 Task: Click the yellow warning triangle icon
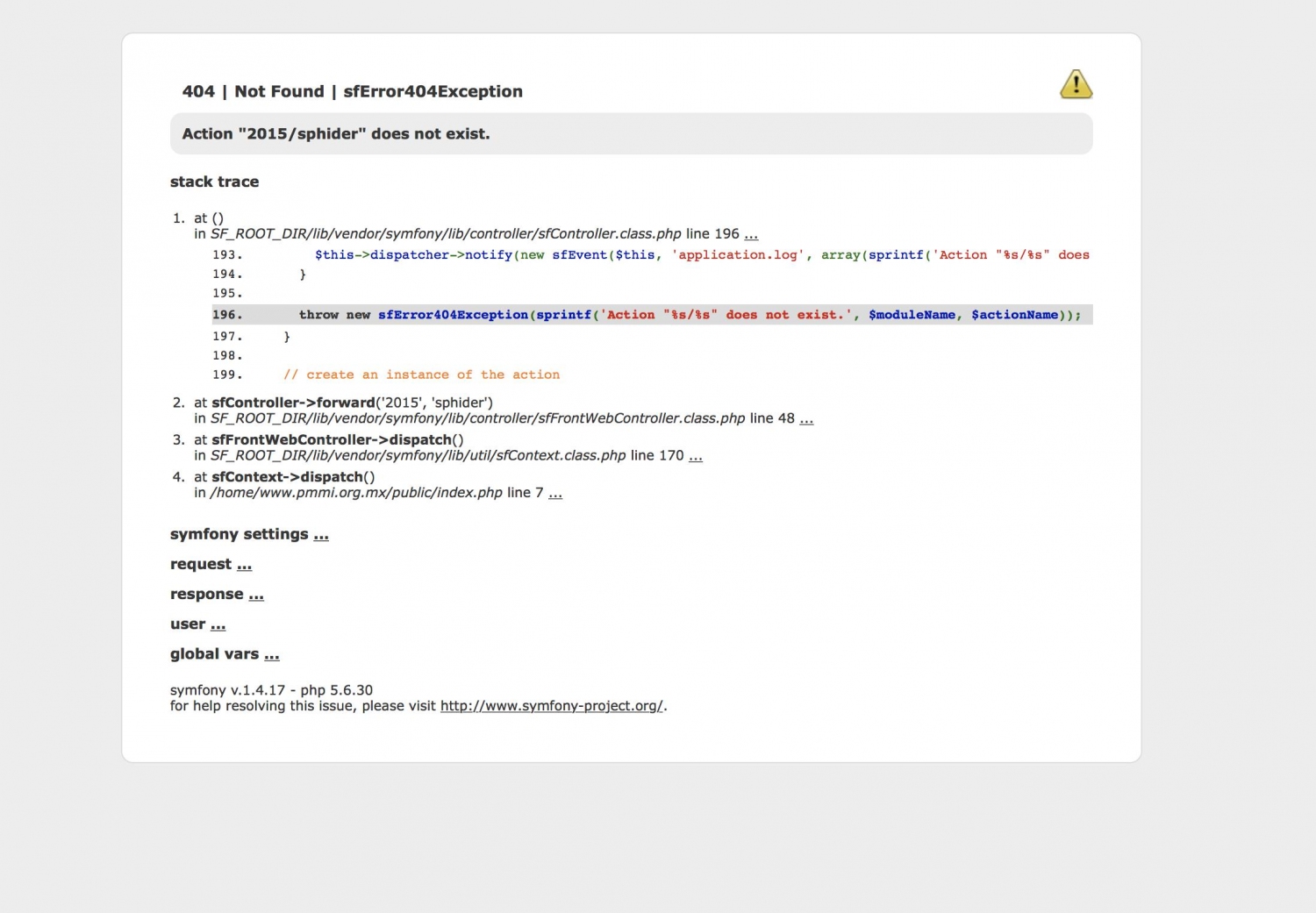click(x=1076, y=84)
